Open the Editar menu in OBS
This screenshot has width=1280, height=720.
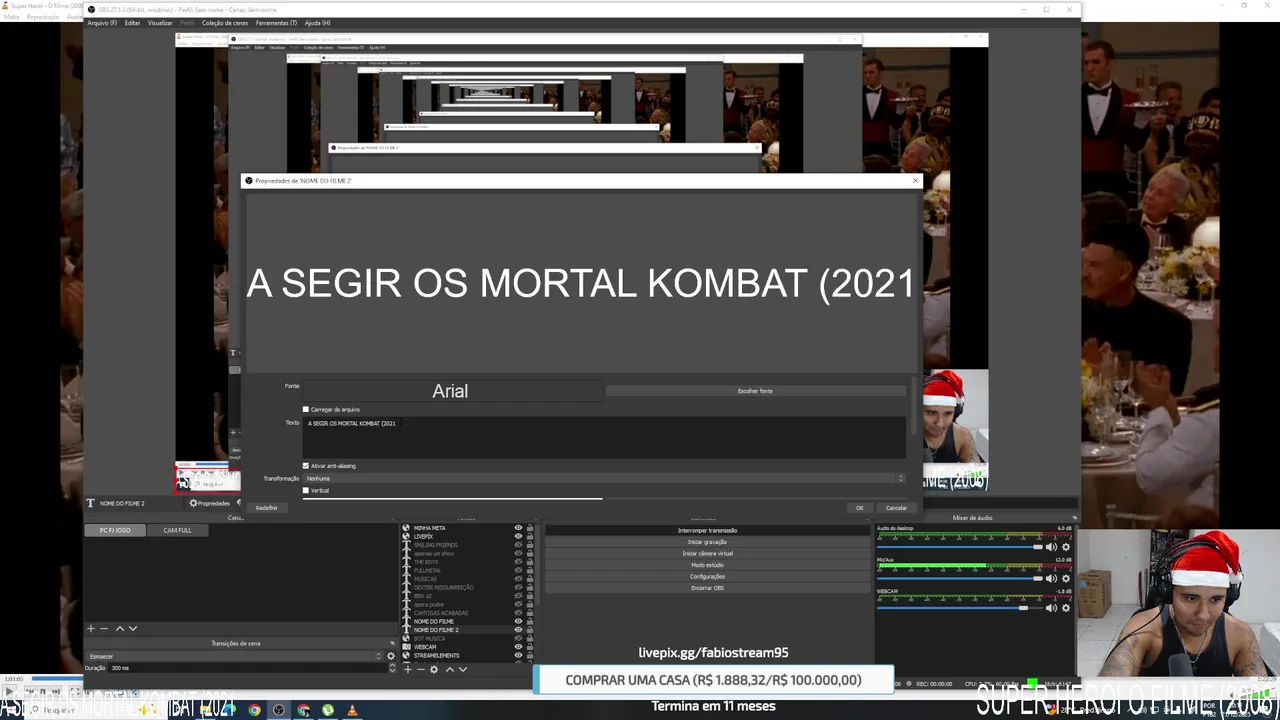coord(132,23)
